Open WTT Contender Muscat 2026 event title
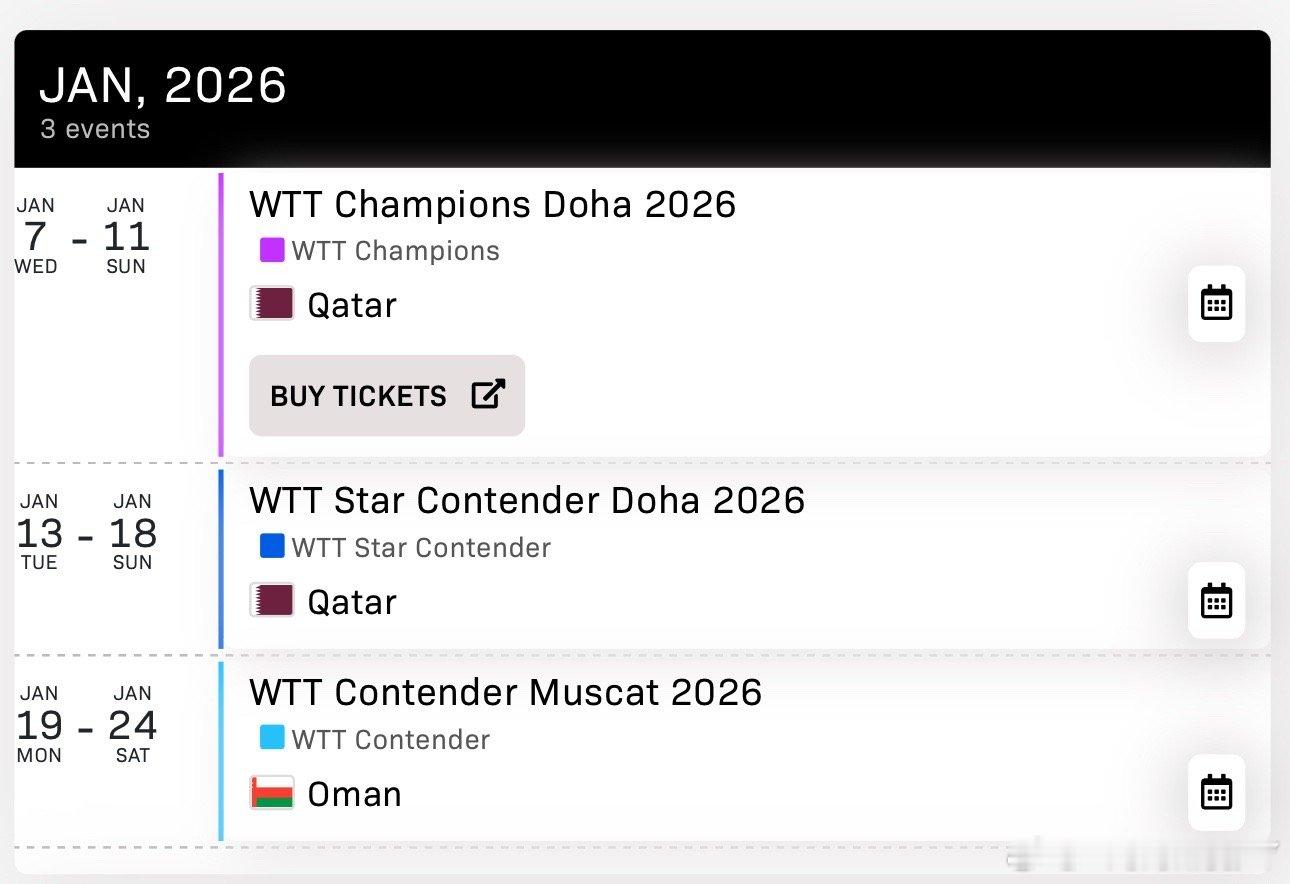This screenshot has width=1290, height=884. (505, 692)
